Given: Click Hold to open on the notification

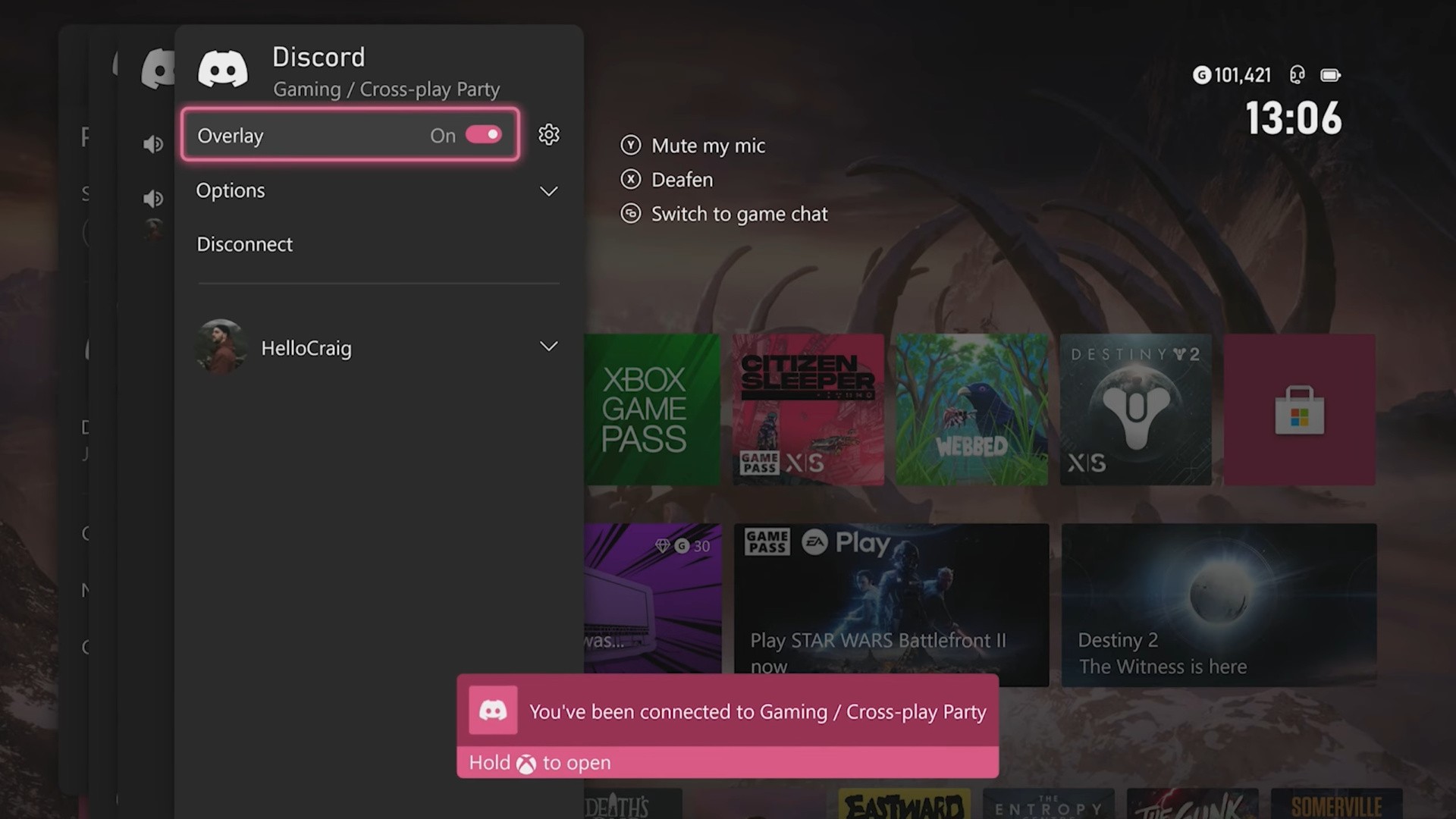Looking at the screenshot, I should (539, 762).
